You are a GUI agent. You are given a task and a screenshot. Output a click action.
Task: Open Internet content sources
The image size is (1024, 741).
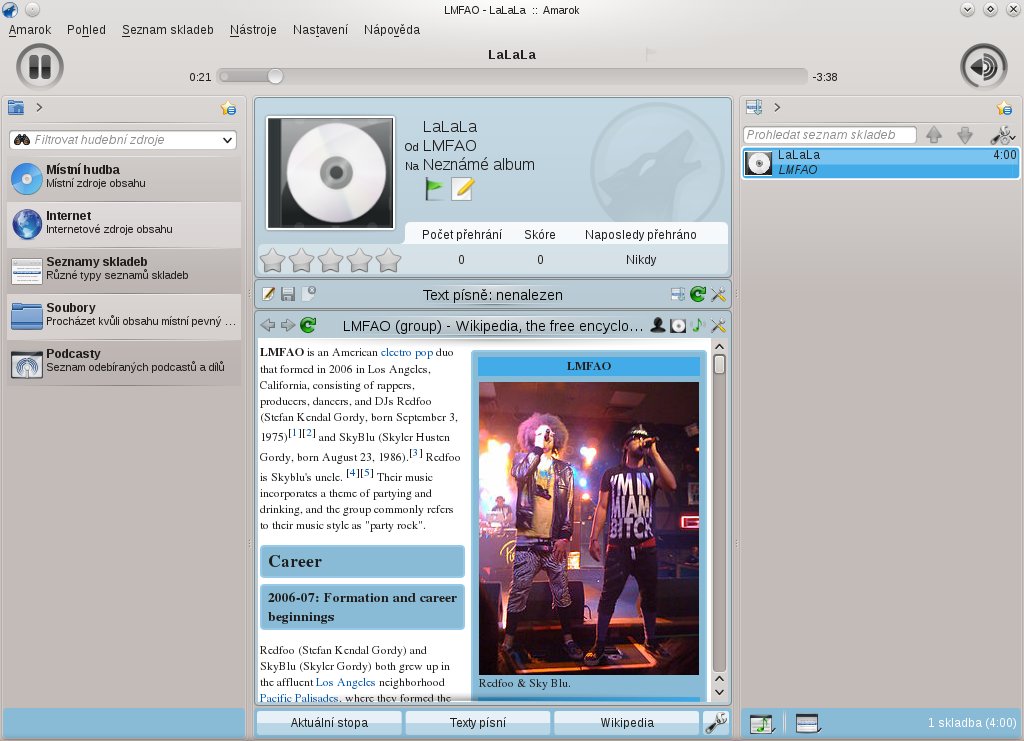(x=124, y=223)
